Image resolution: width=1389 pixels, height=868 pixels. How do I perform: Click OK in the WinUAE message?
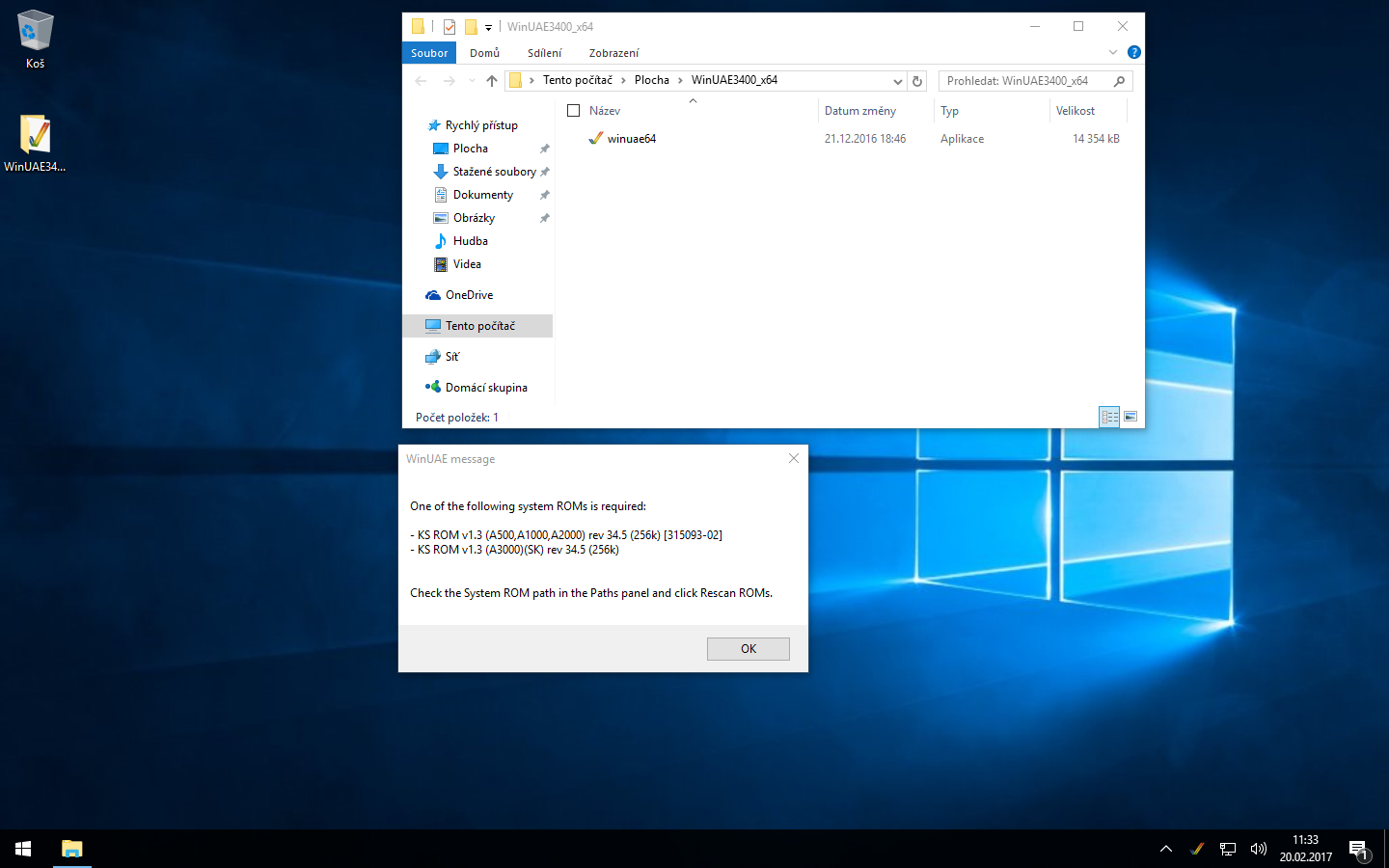[749, 649]
